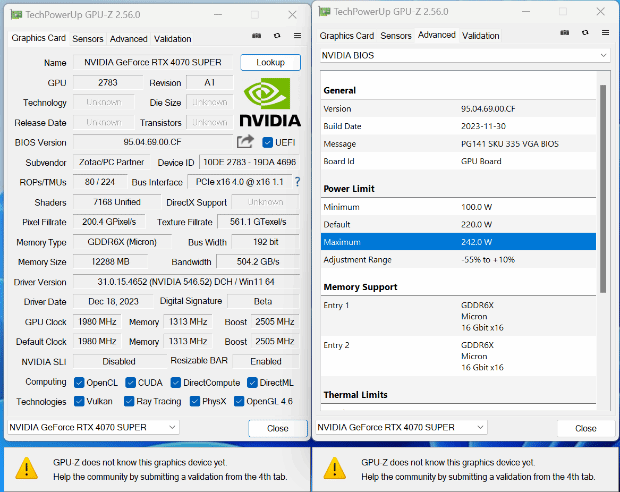Click the vertical scrollbar in Advanced panel
620x492 pixels.
602,190
